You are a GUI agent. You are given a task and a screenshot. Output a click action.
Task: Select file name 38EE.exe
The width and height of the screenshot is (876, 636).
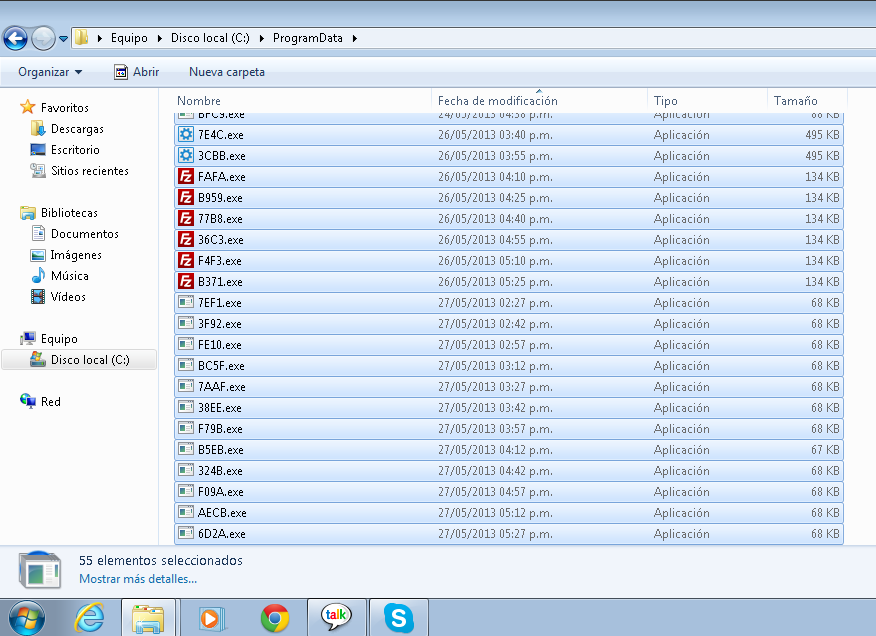220,408
